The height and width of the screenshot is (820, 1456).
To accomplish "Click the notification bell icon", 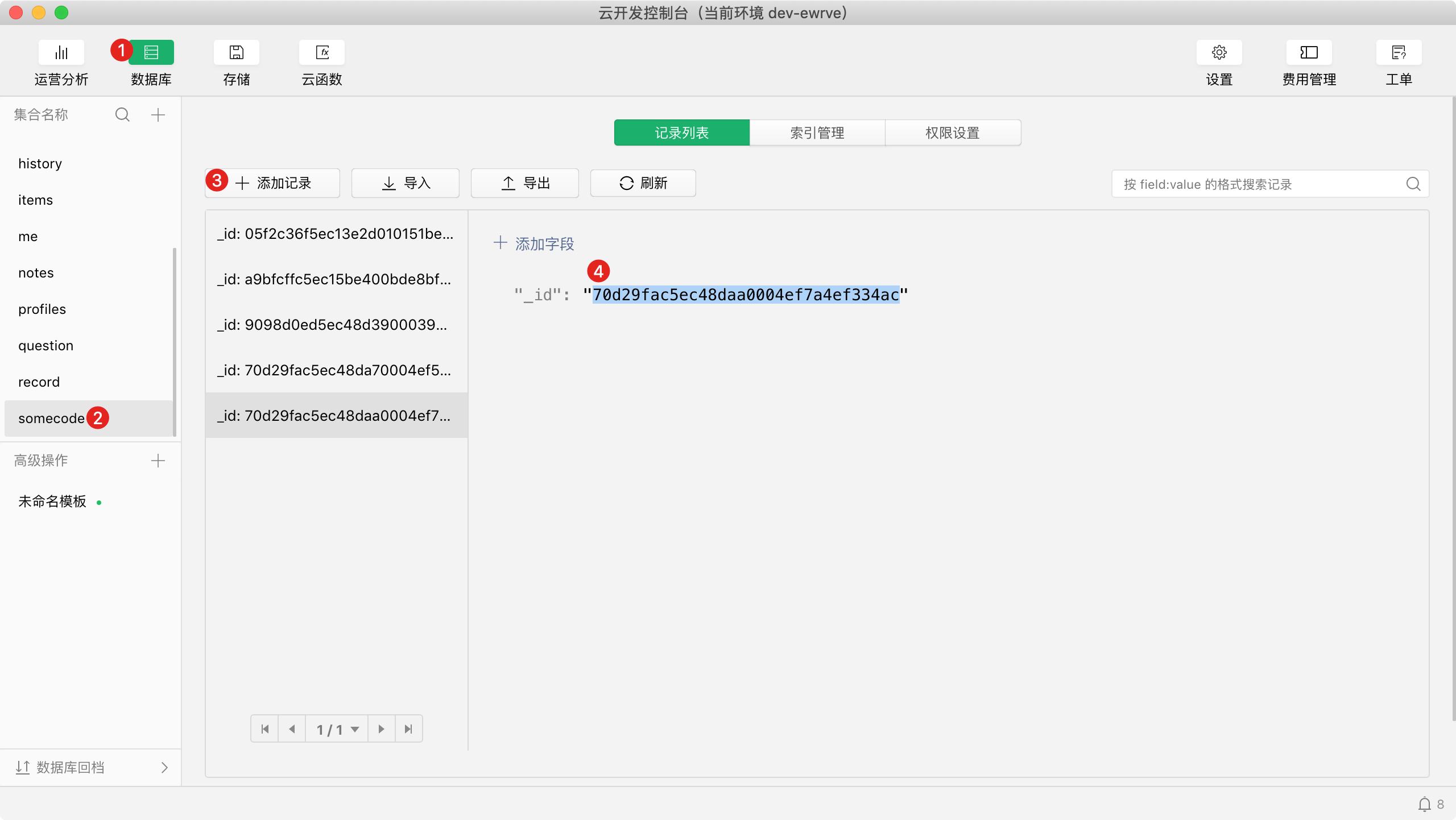I will [1424, 804].
